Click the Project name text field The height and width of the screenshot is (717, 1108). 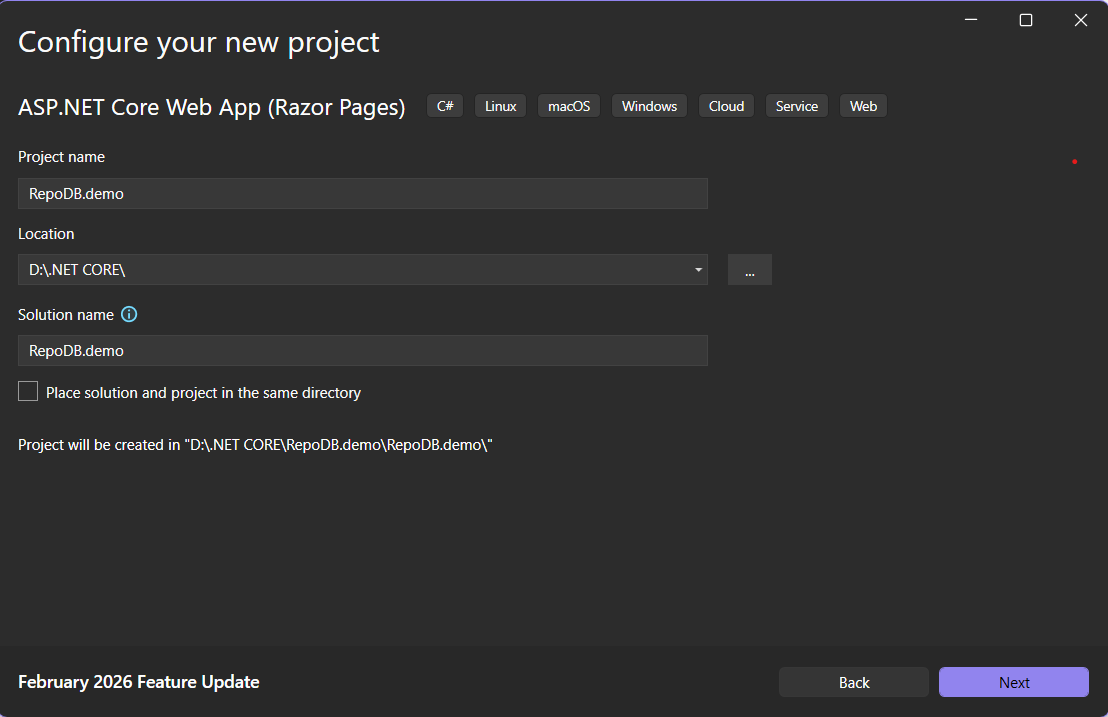click(362, 194)
